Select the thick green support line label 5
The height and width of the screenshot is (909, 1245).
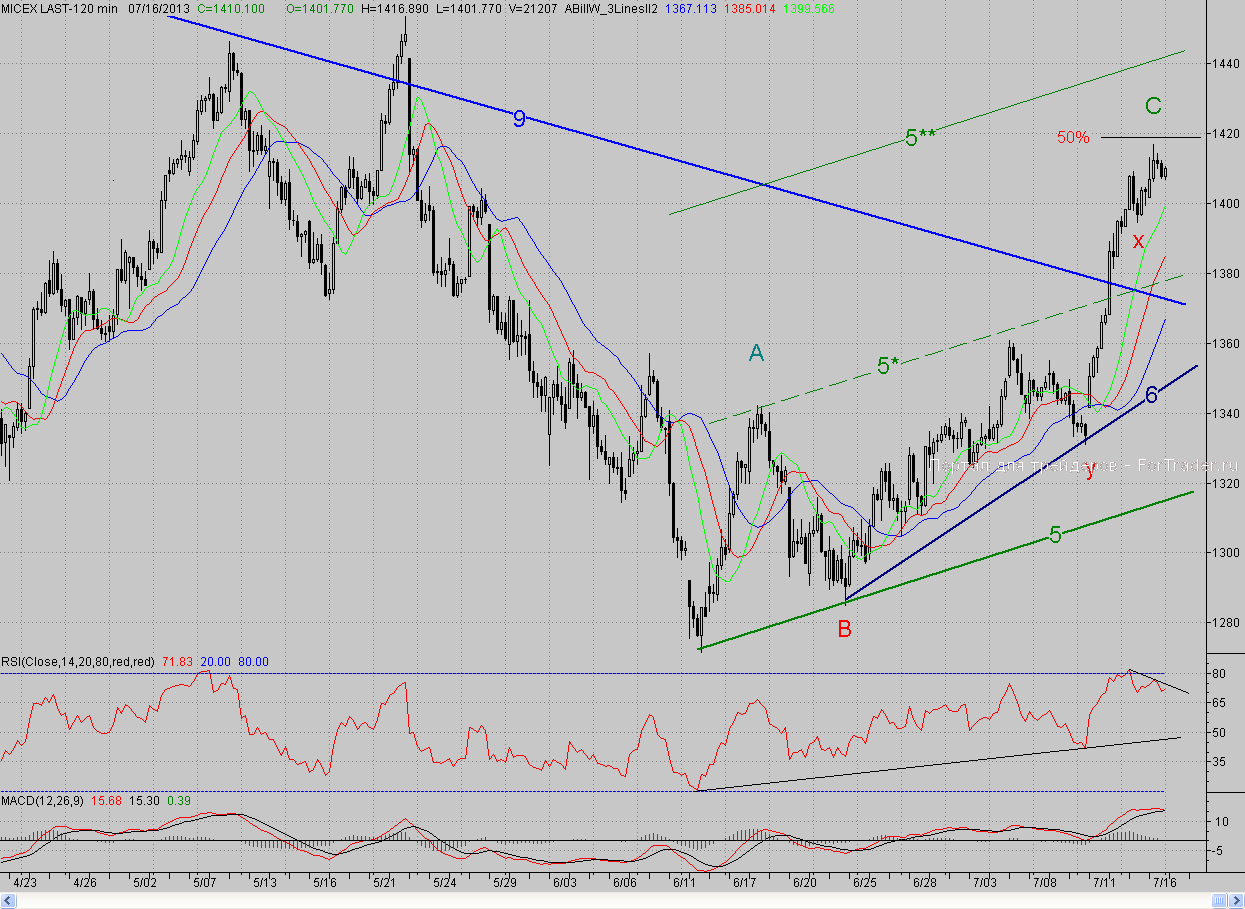[x=1055, y=535]
